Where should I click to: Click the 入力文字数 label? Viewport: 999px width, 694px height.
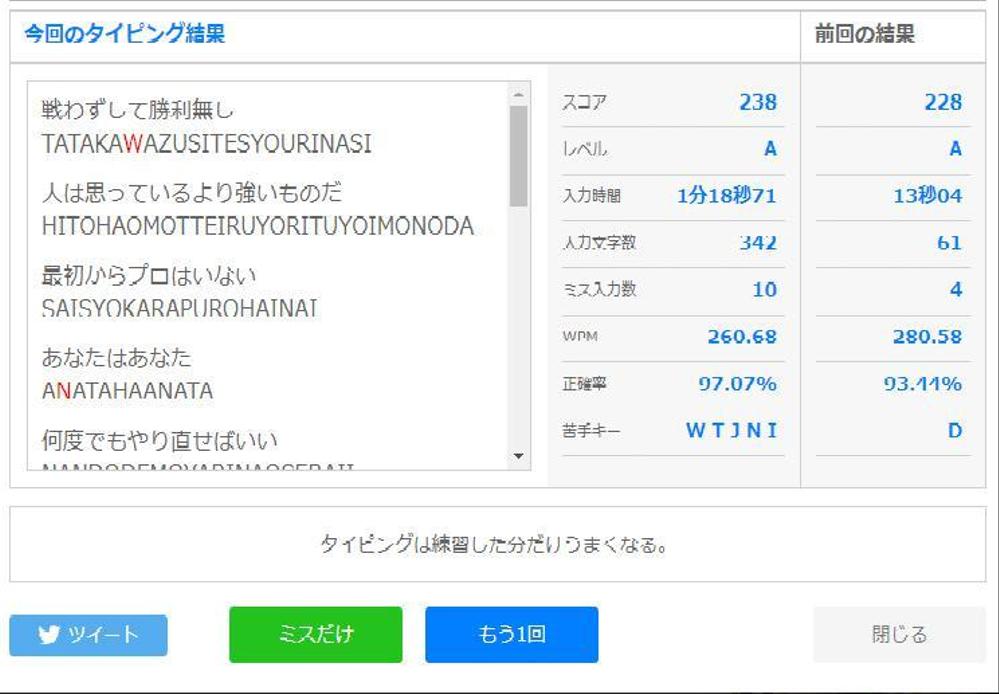[x=599, y=243]
